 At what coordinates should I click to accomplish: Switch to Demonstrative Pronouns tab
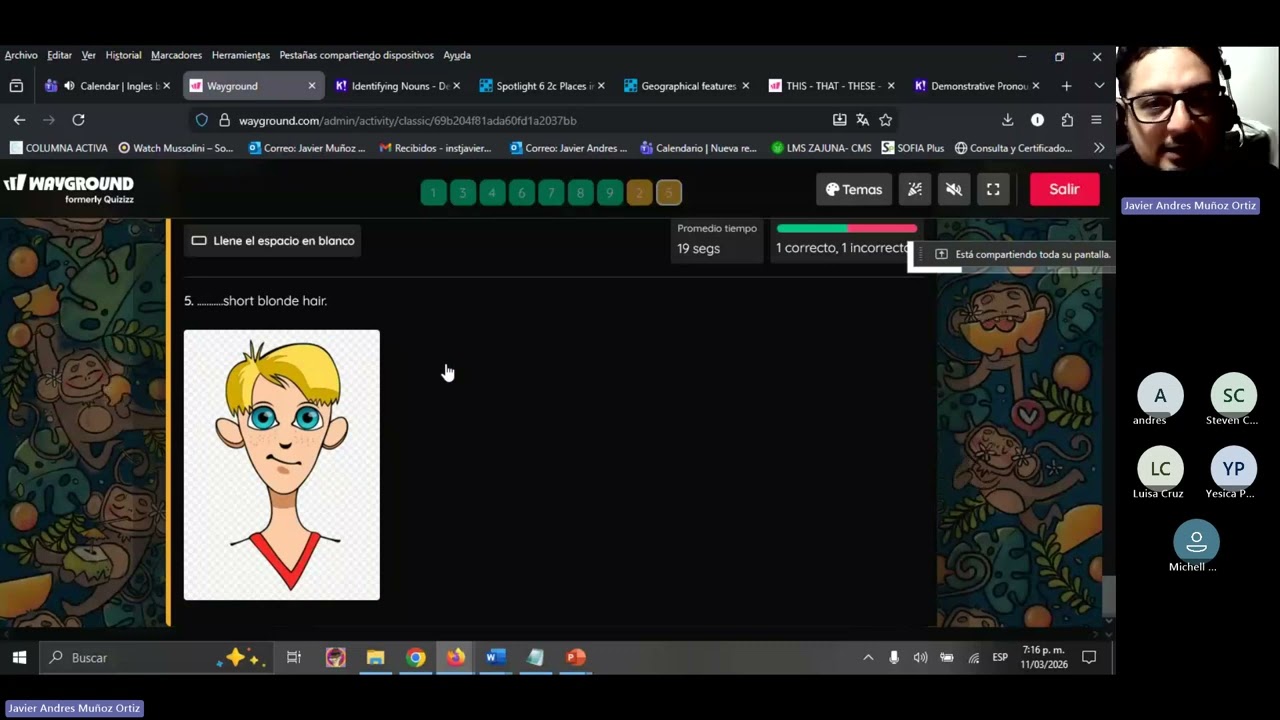pyautogui.click(x=977, y=86)
